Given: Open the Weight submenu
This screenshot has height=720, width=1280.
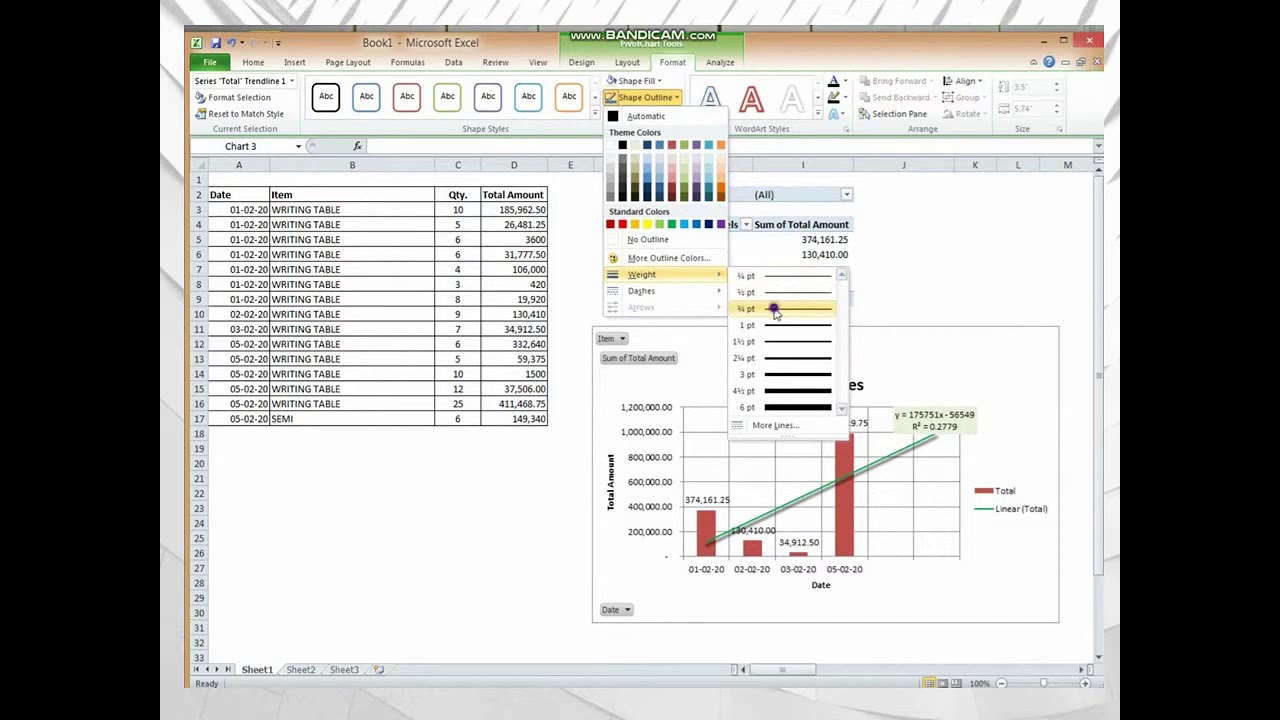Looking at the screenshot, I should (x=665, y=275).
